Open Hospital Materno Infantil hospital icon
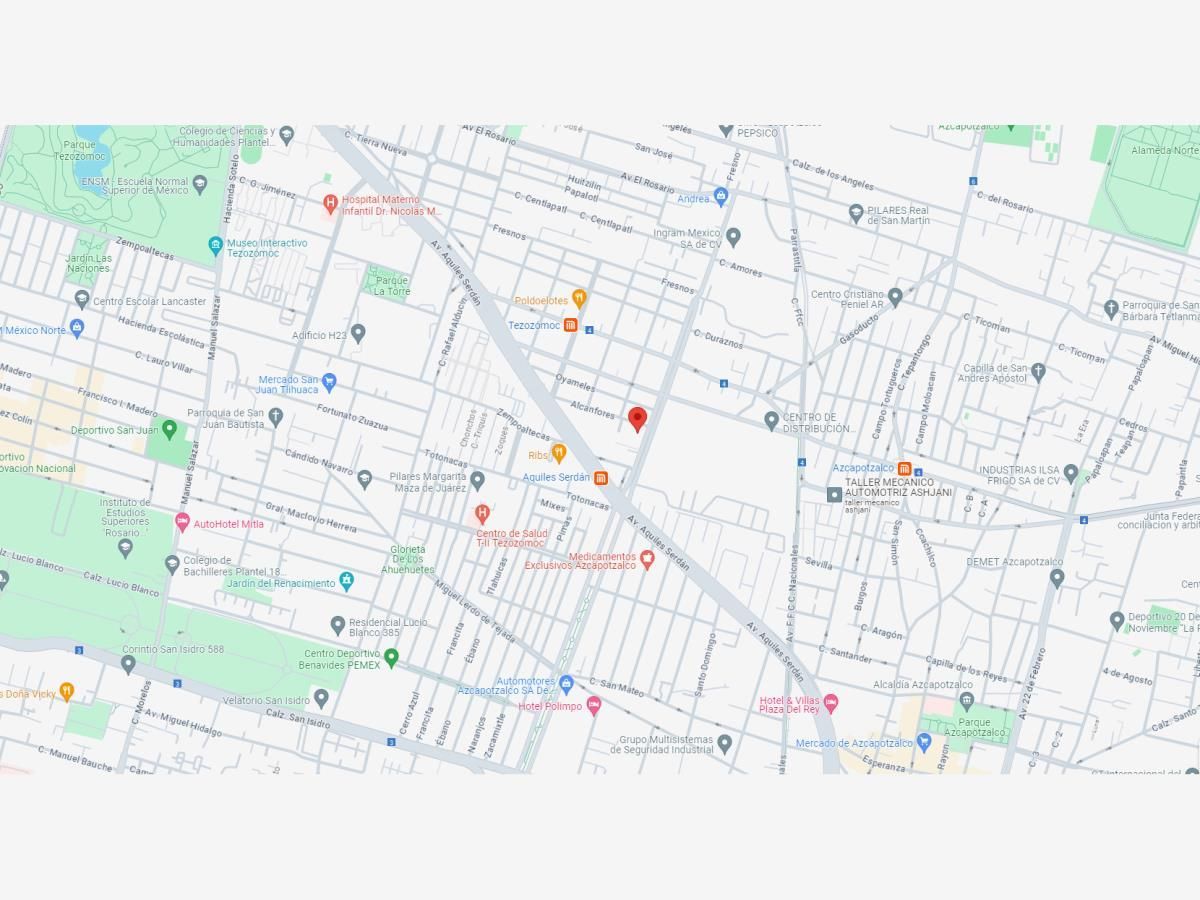Screen dimensions: 1200x900 coord(330,205)
